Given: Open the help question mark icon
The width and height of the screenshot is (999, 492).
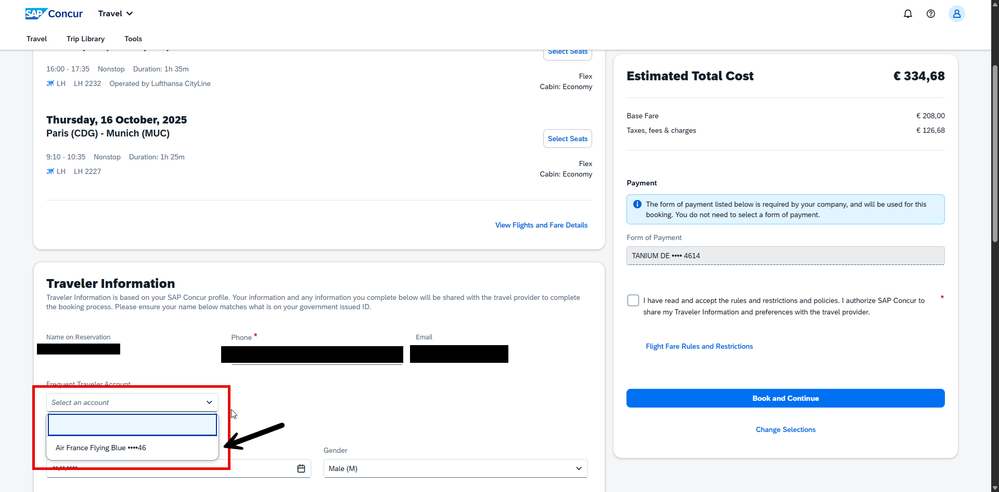Looking at the screenshot, I should 931,14.
